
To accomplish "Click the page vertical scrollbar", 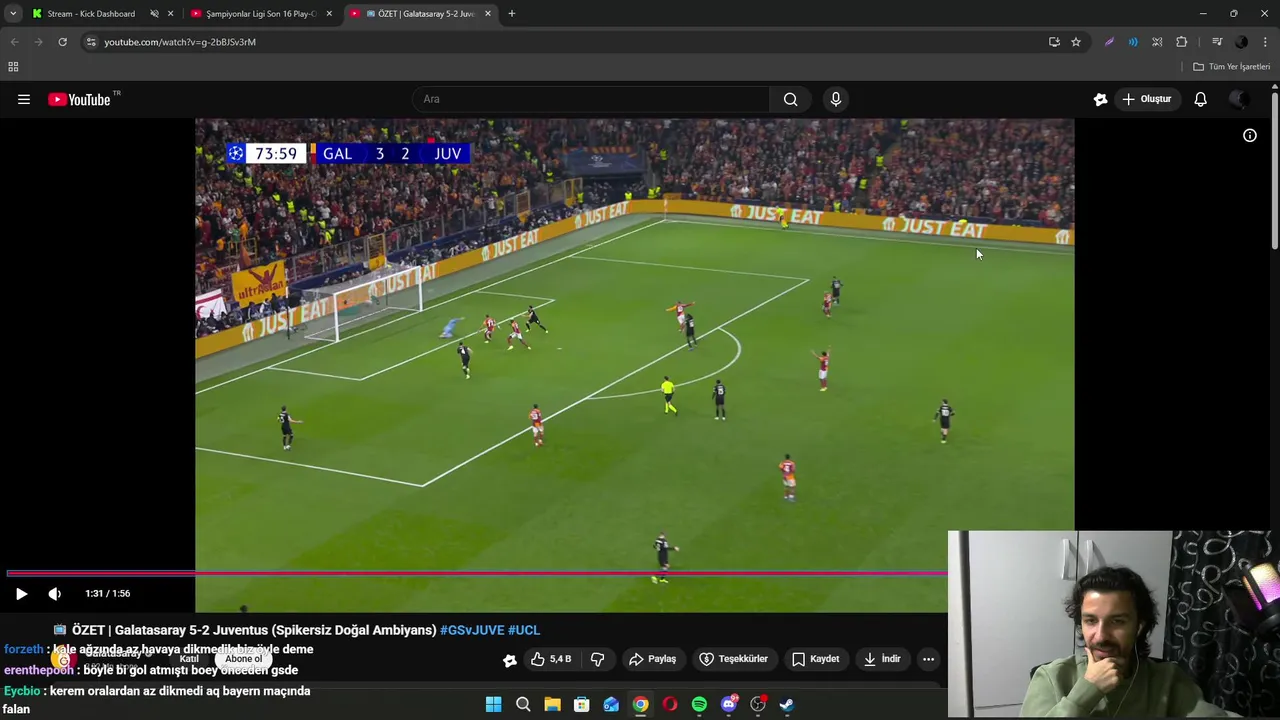I will pos(1275,170).
